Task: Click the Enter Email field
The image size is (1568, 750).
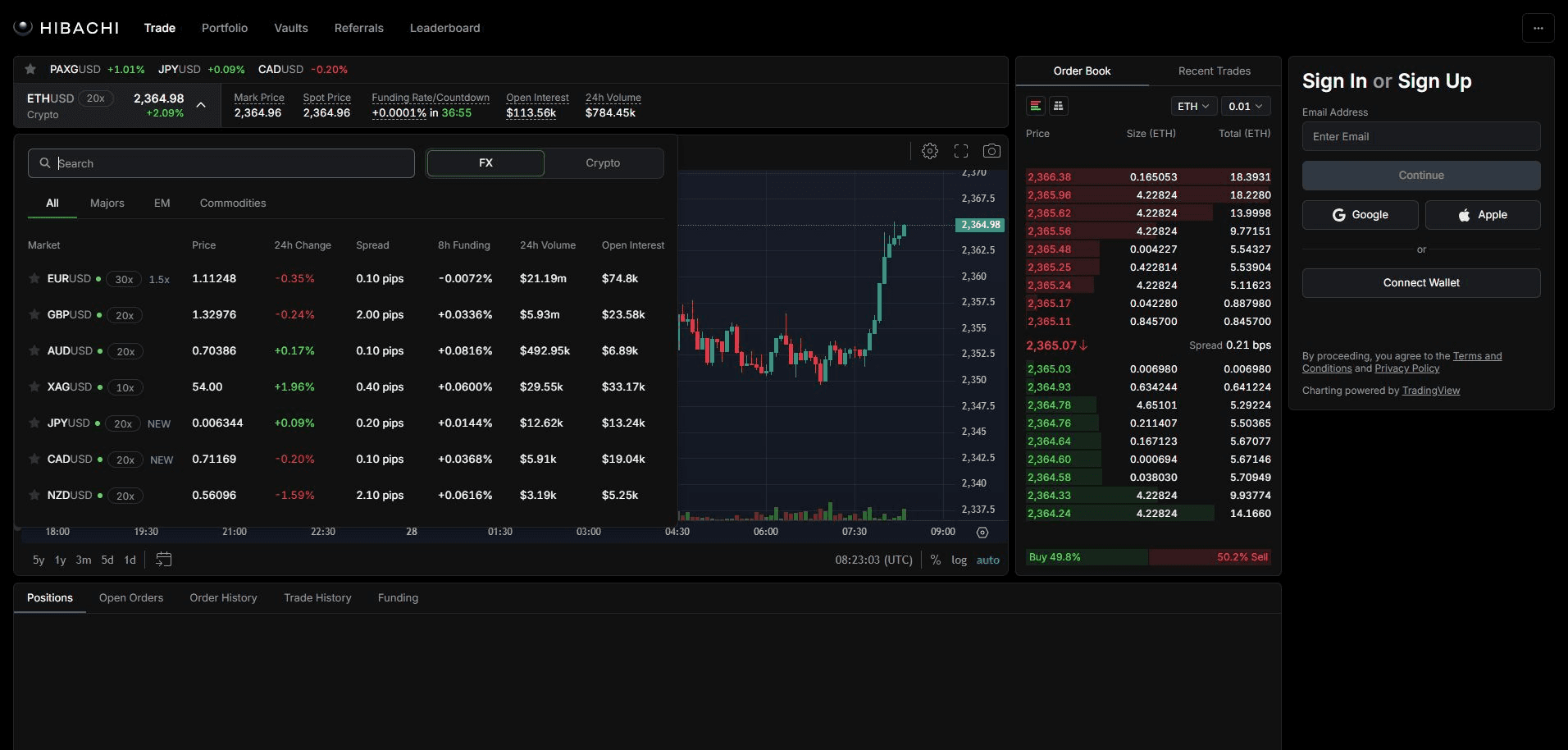Action: pyautogui.click(x=1421, y=136)
